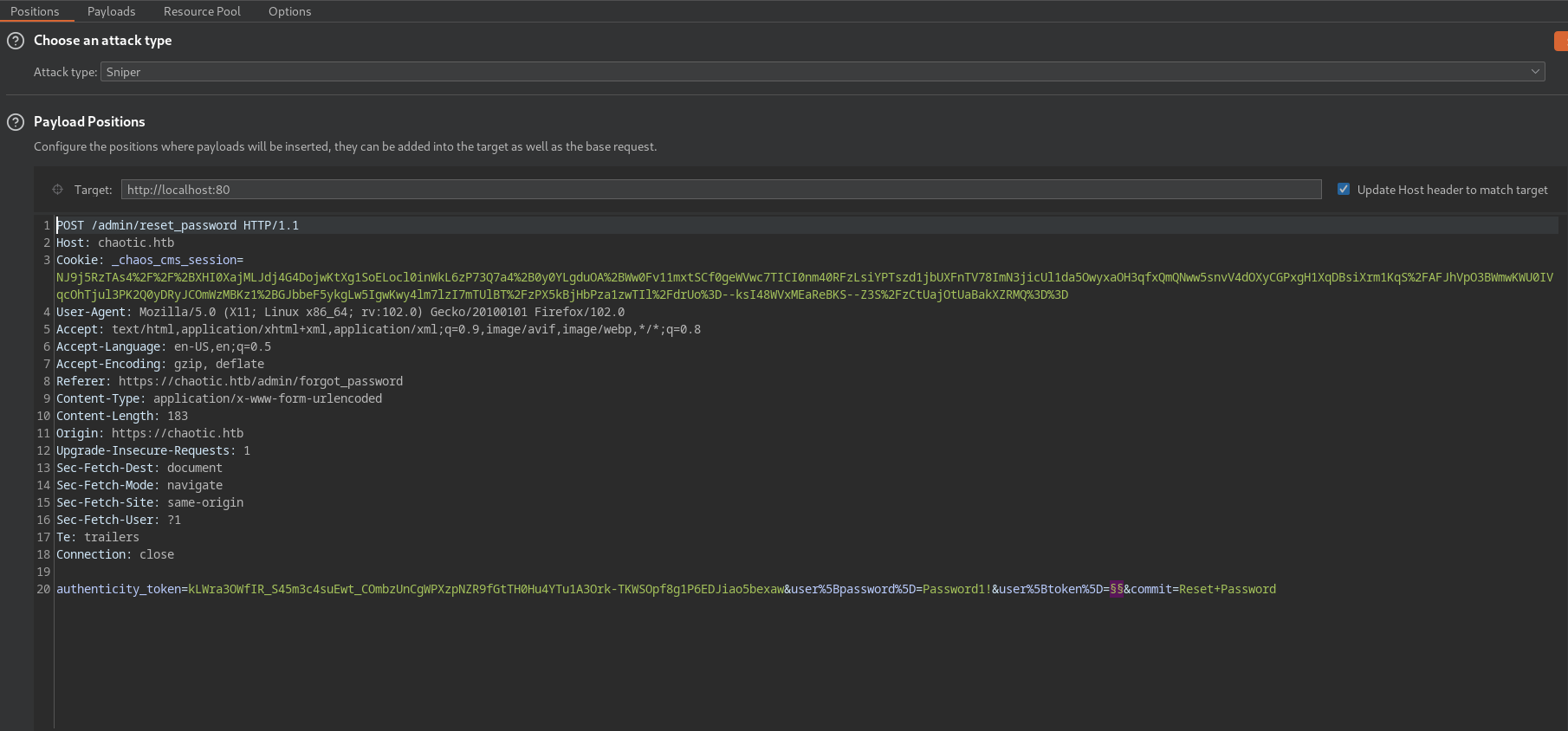
Task: Click the Host: chaotic.htb header line
Action: coord(115,243)
